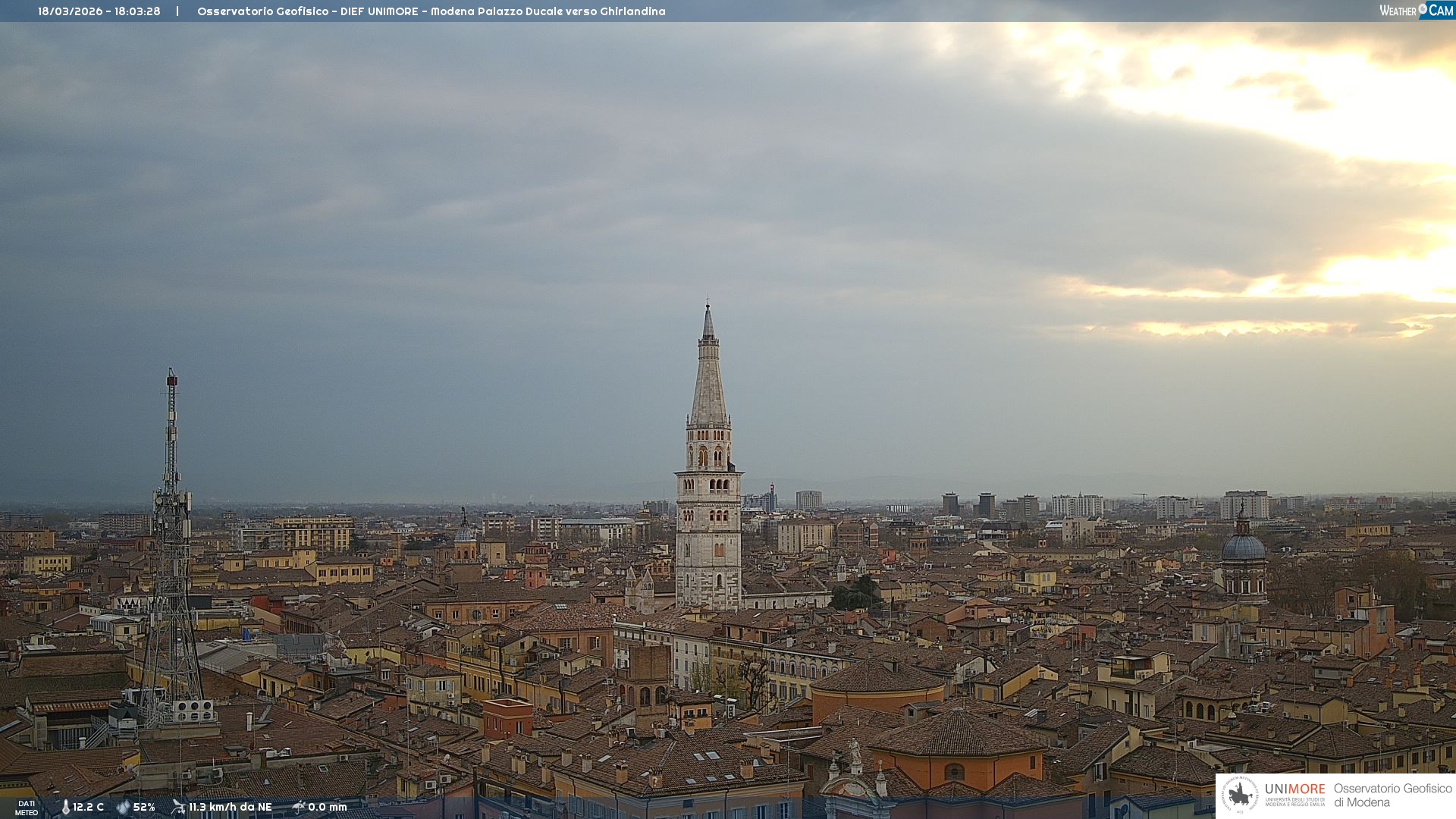Click the thermometer temperature icon

[65, 808]
